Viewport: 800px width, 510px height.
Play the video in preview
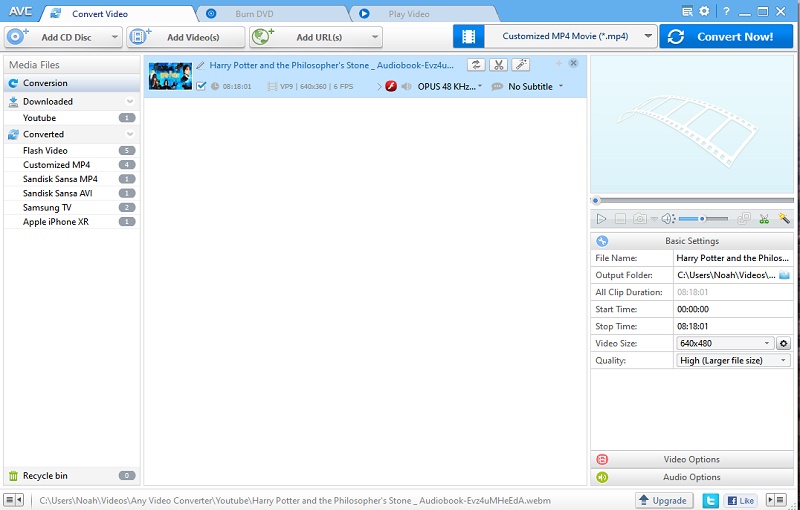(602, 219)
